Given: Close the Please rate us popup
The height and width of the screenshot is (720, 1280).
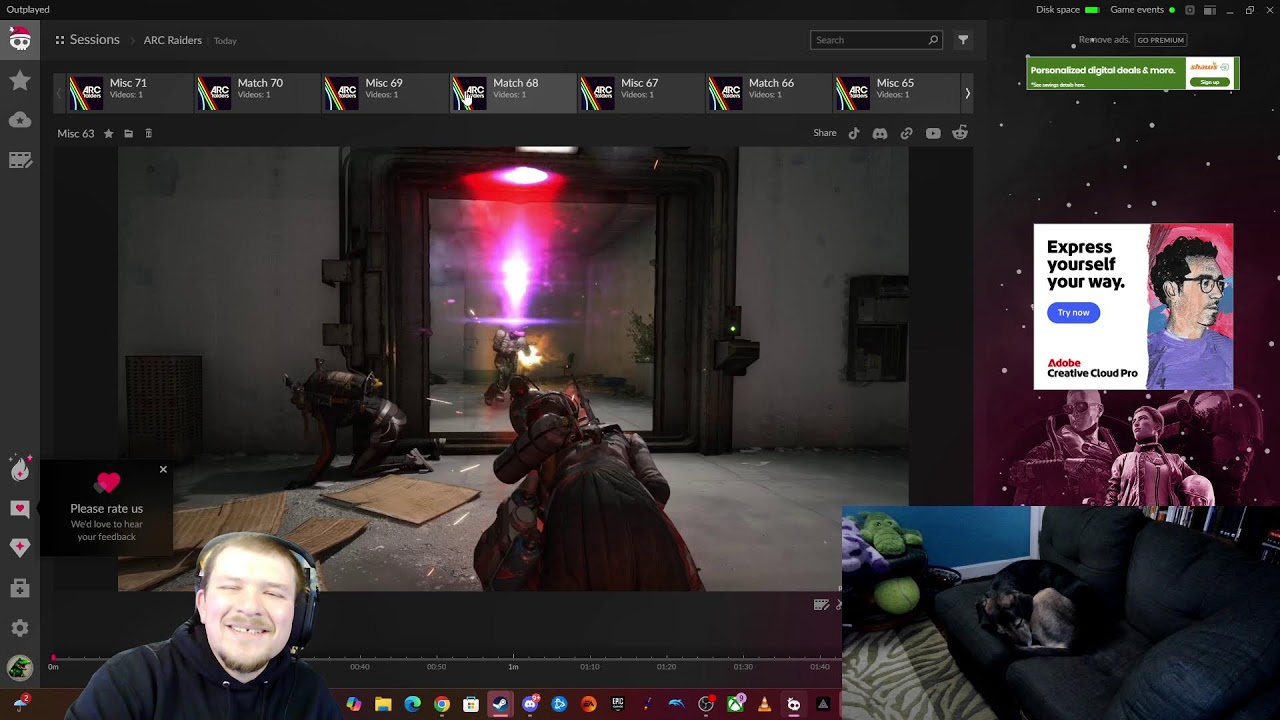Looking at the screenshot, I should [163, 469].
